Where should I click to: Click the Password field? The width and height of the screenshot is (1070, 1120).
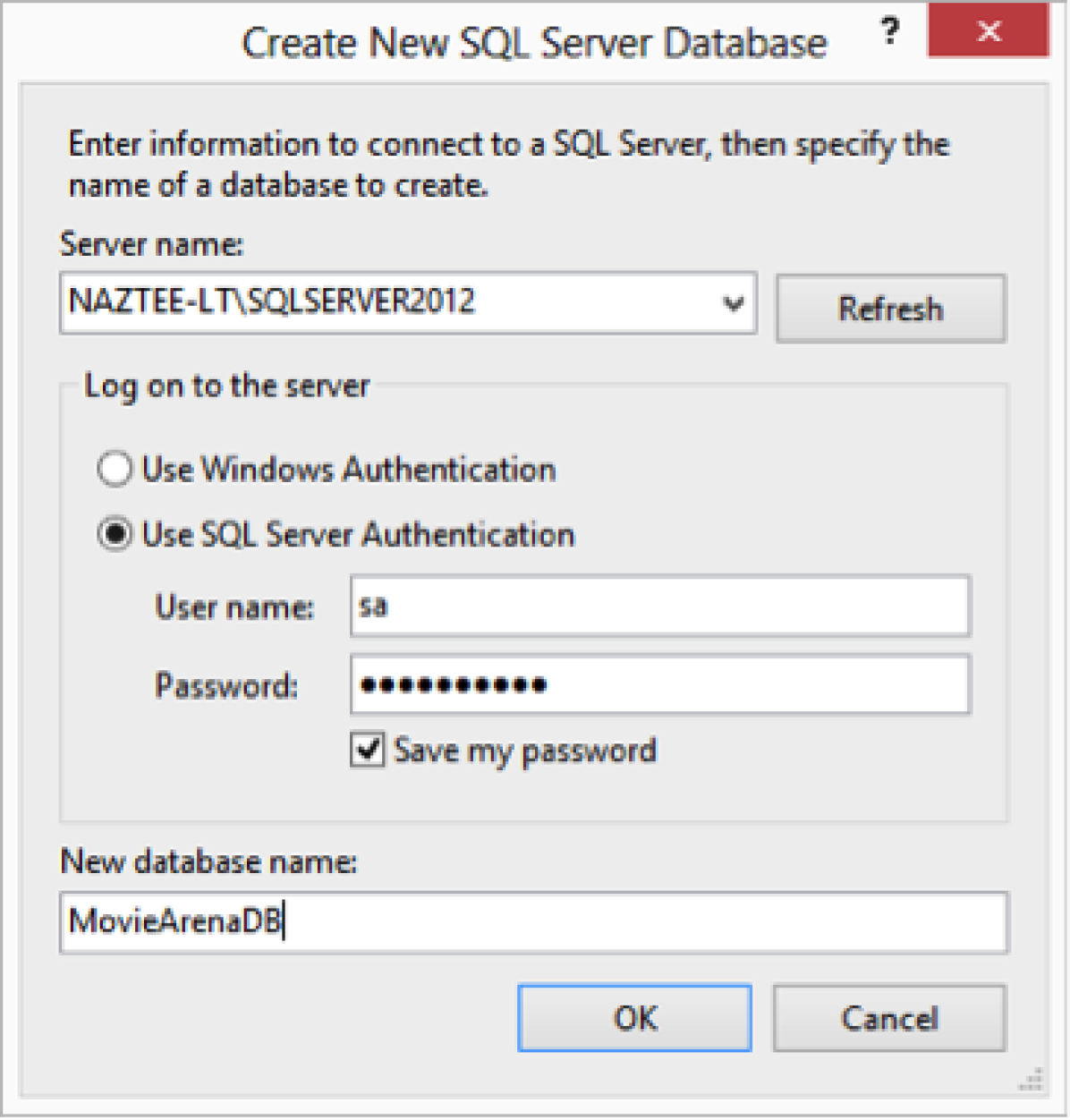pyautogui.click(x=660, y=685)
